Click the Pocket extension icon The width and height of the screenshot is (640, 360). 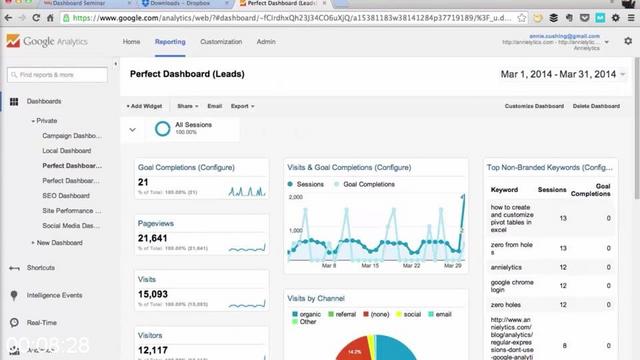584,18
